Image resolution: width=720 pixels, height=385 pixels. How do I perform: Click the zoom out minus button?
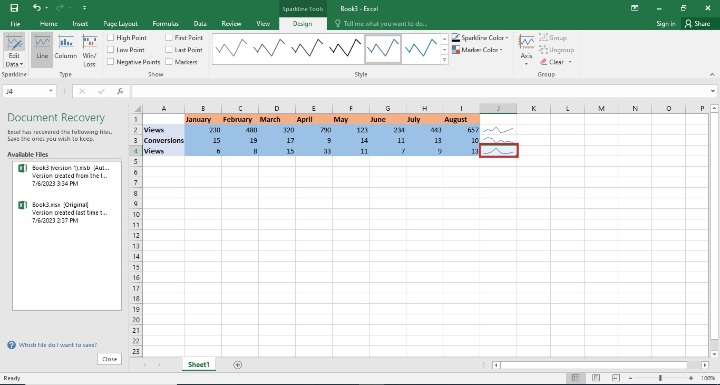click(630, 378)
